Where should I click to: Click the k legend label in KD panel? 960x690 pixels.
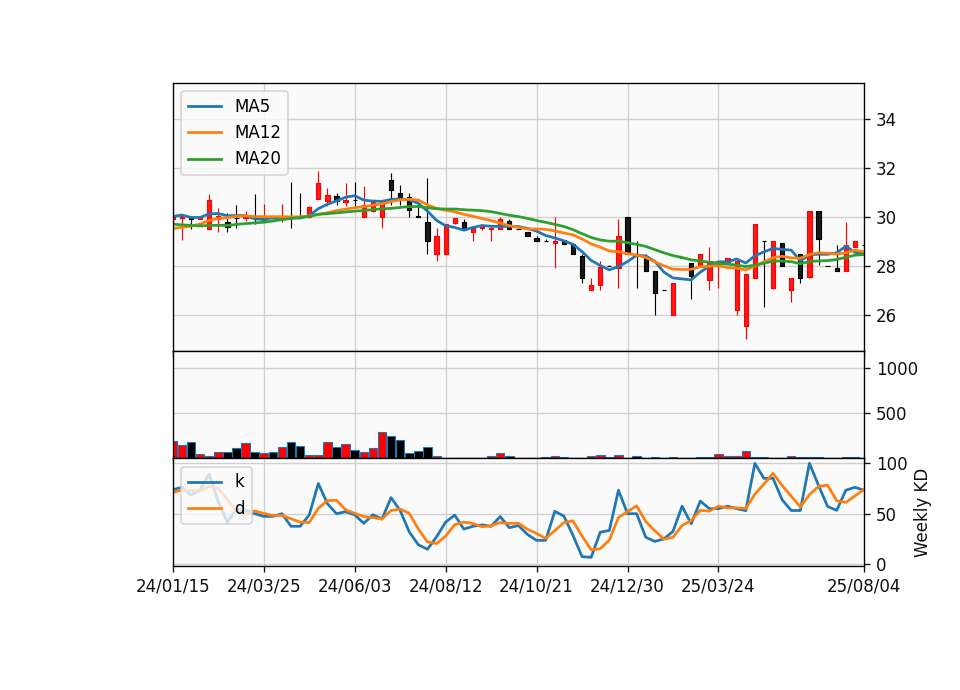(x=239, y=481)
